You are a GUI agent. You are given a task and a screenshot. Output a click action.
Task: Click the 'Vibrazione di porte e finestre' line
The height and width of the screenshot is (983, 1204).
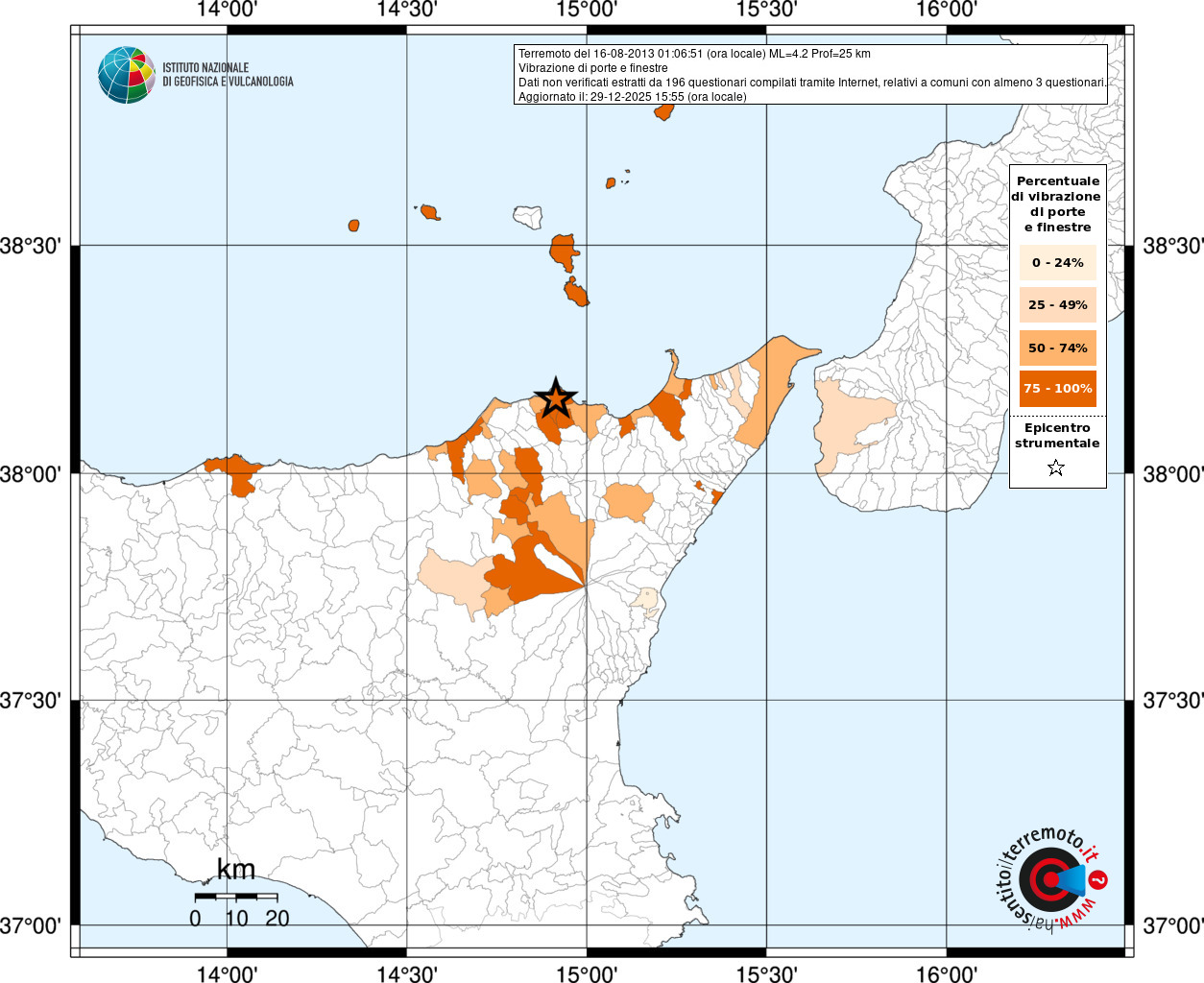pyautogui.click(x=592, y=68)
